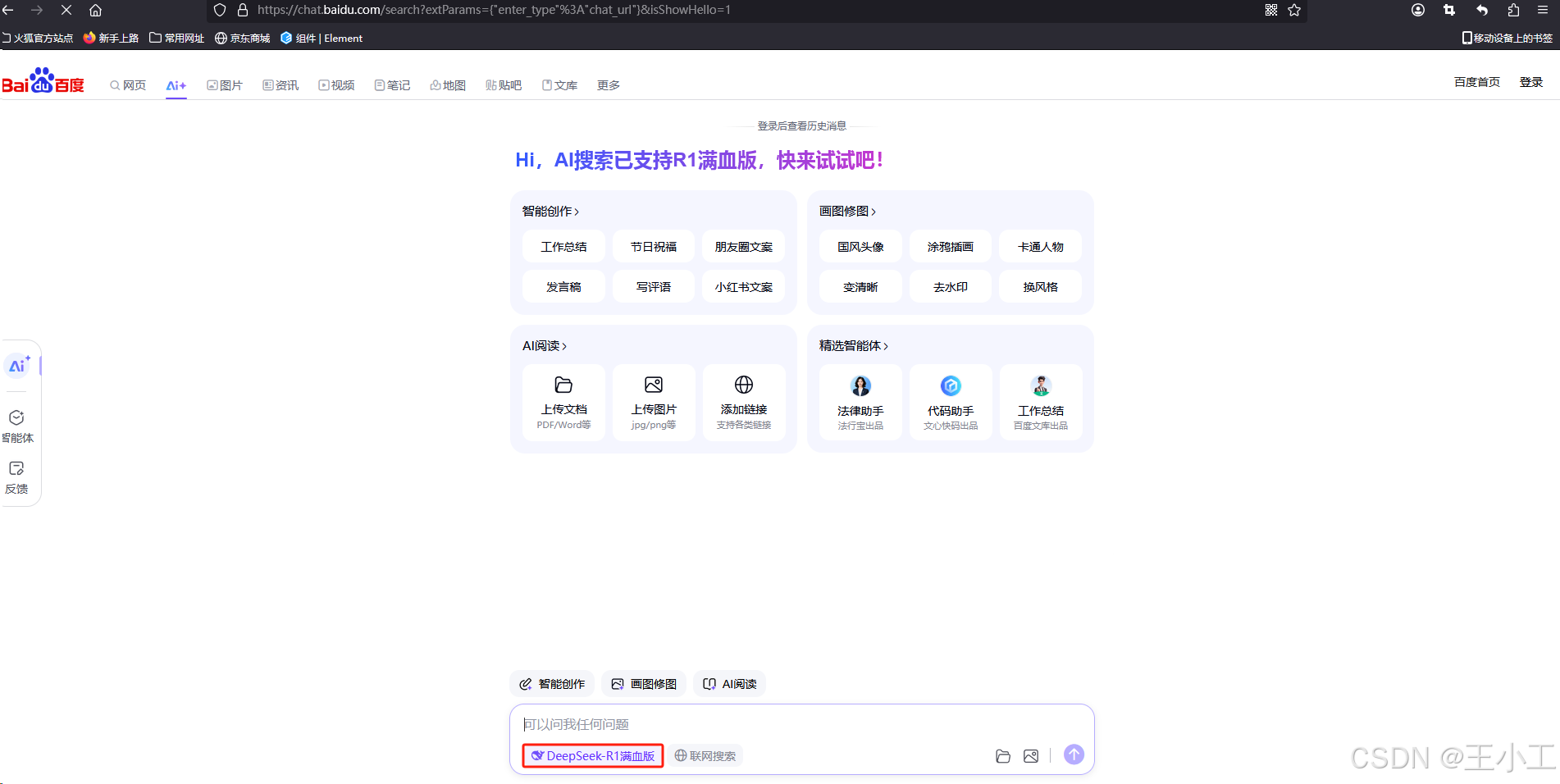The width and height of the screenshot is (1560, 784).
Task: Click the Baidu logo
Action: pyautogui.click(x=43, y=81)
